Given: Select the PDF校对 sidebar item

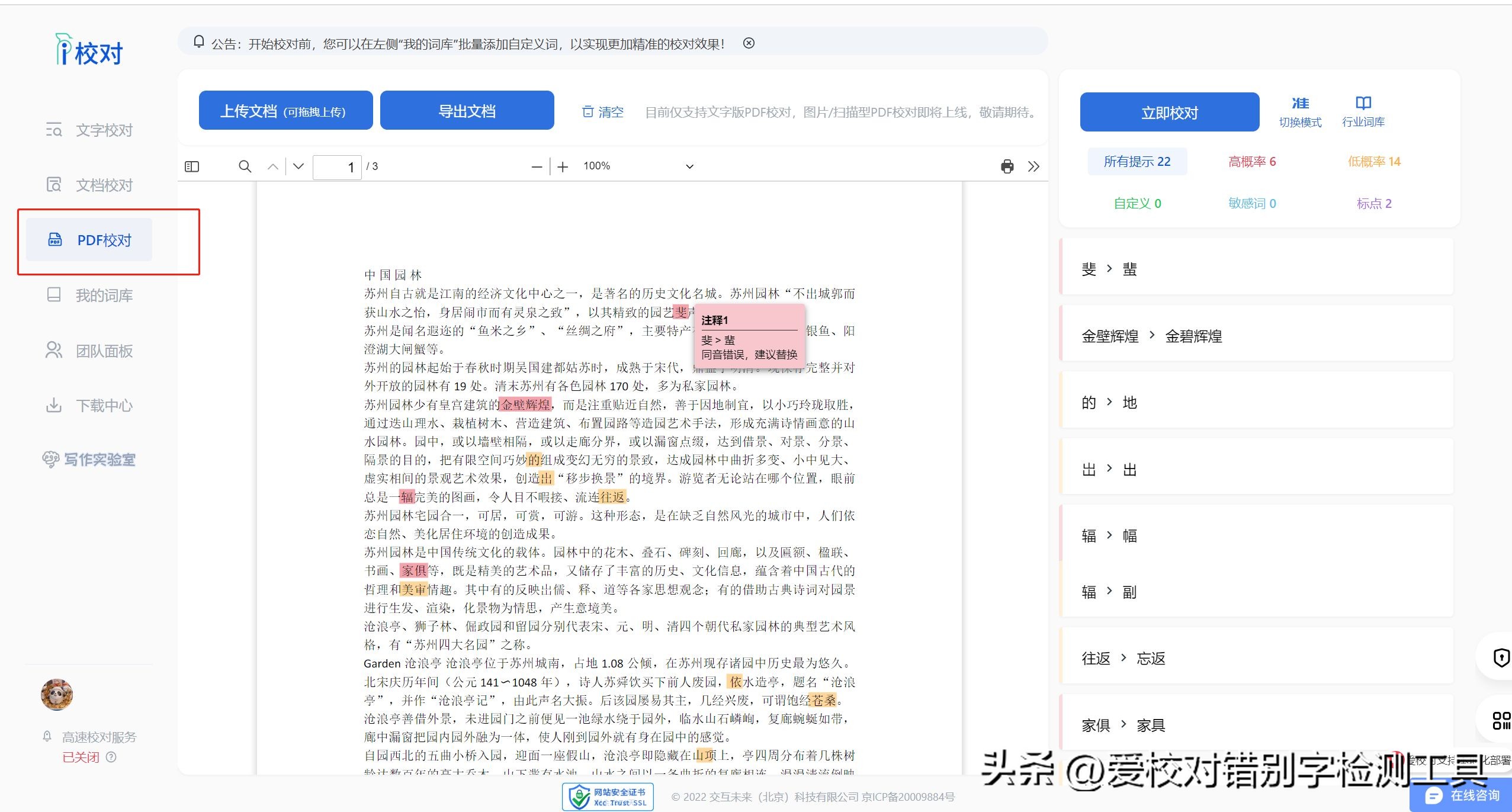Looking at the screenshot, I should (89, 240).
